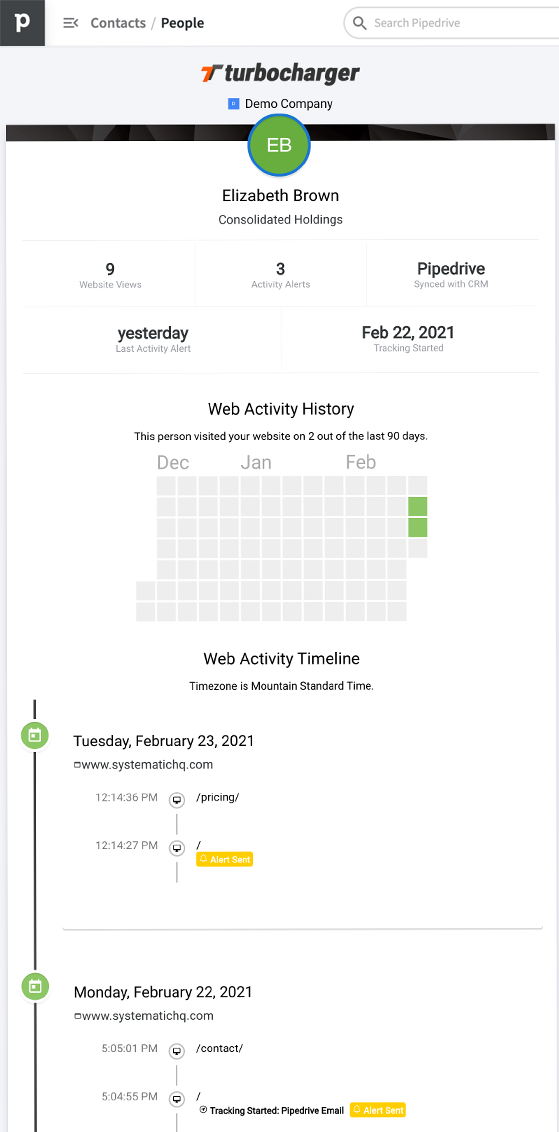Click the Demo Company blue icon
The height and width of the screenshot is (1132, 559).
[233, 104]
